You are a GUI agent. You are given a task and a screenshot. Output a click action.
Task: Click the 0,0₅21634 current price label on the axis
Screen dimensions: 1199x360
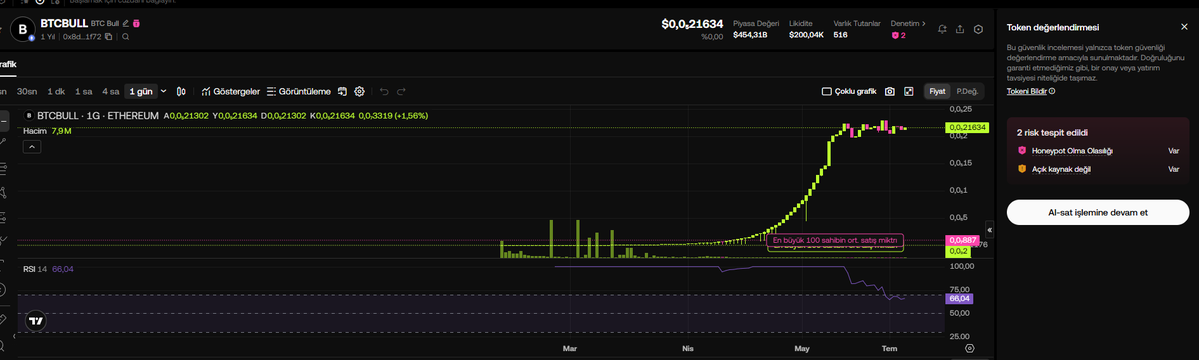(967, 128)
